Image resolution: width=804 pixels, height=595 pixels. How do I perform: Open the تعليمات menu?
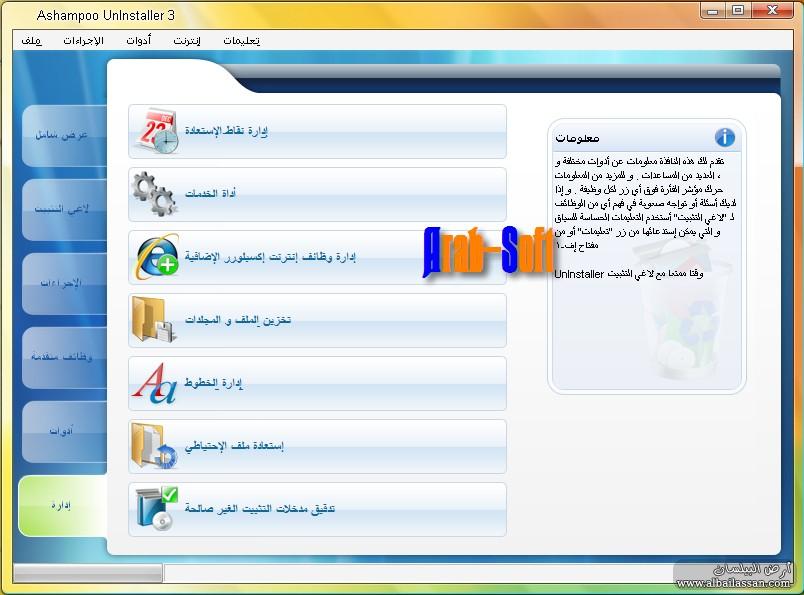coord(242,41)
